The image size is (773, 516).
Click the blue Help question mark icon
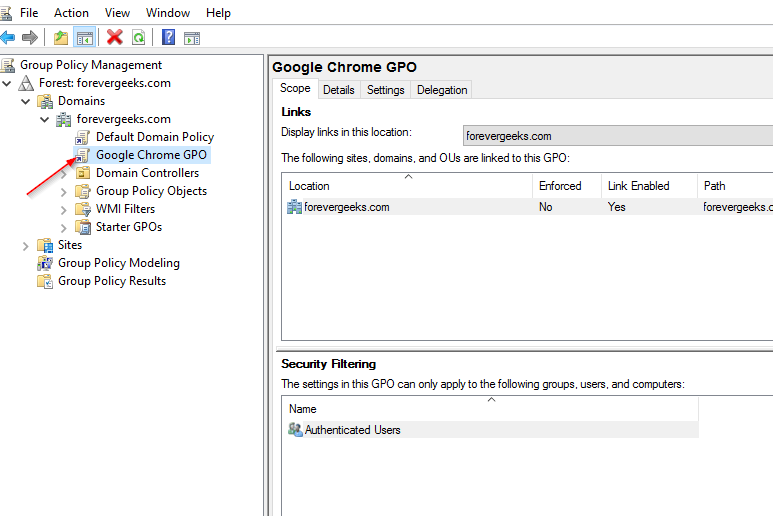(169, 37)
